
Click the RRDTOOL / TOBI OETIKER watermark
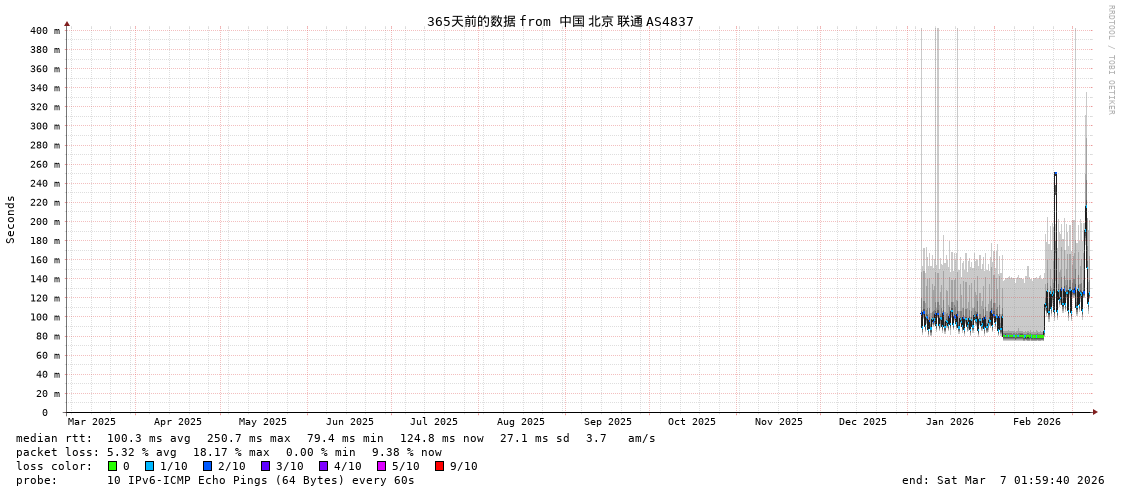[x=1110, y=60]
